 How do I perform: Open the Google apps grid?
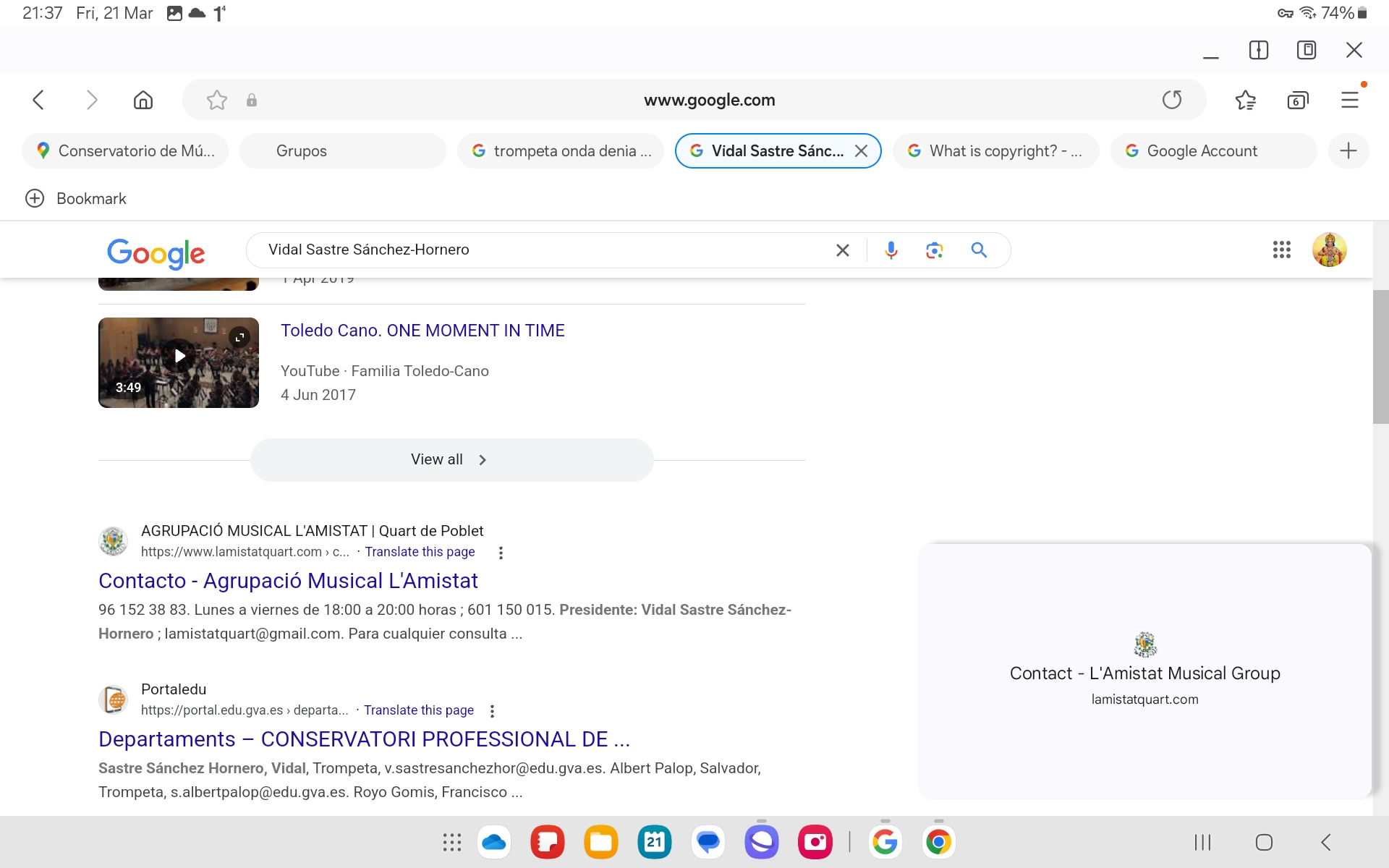coord(1281,250)
